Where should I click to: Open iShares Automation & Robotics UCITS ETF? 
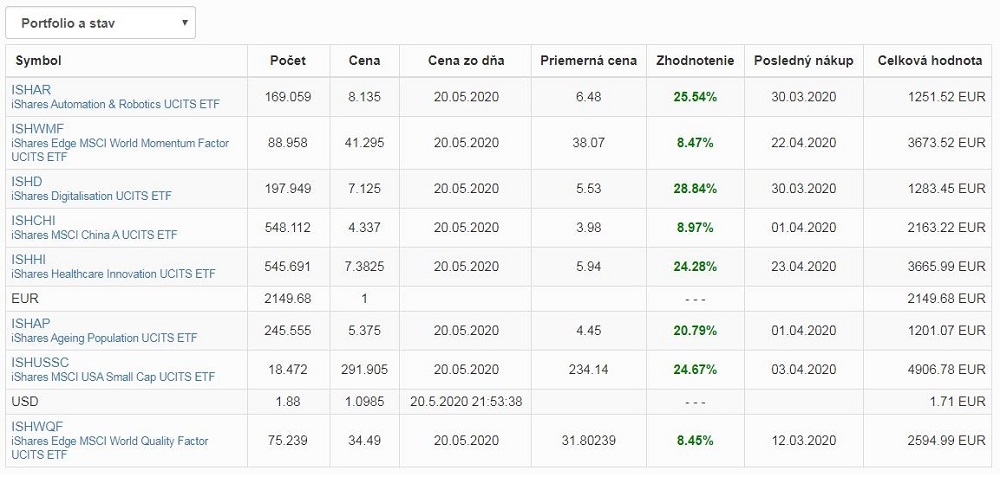pyautogui.click(x=115, y=104)
